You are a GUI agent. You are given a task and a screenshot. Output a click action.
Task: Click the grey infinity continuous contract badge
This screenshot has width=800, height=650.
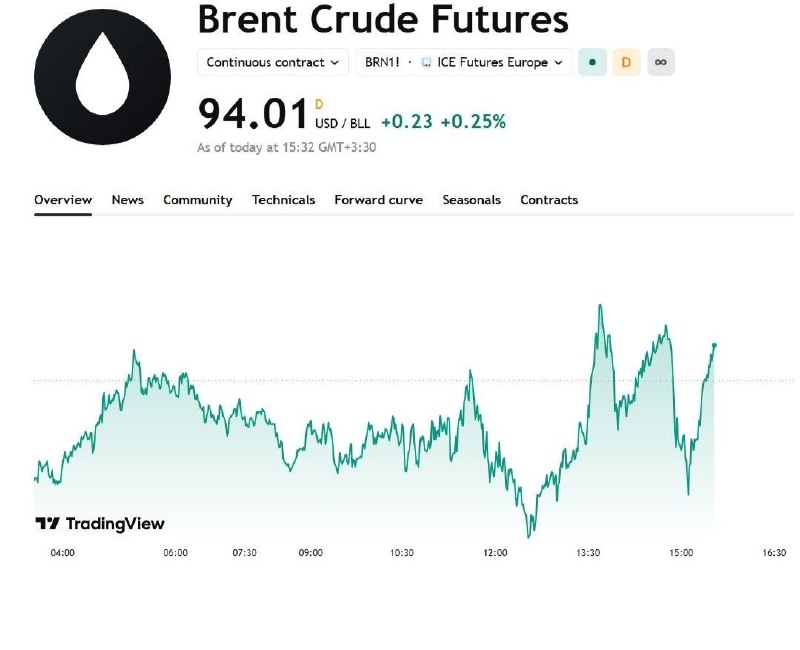click(661, 62)
